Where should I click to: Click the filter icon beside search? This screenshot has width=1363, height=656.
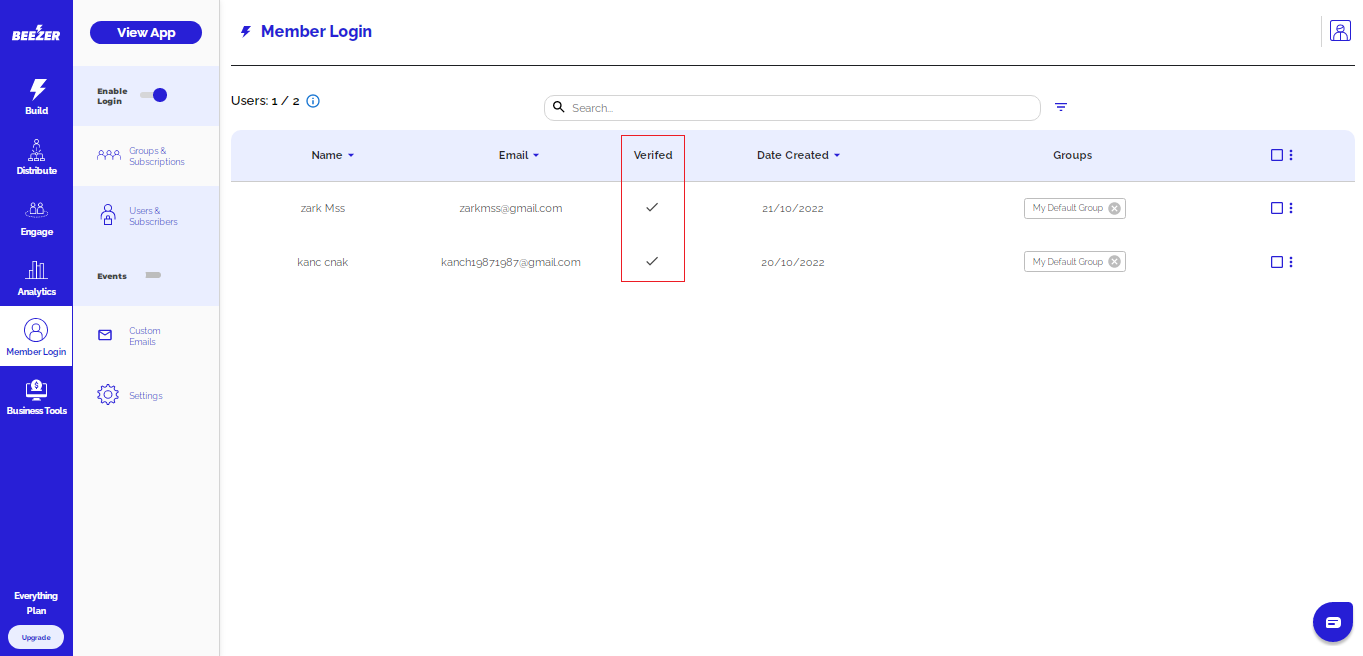(x=1061, y=107)
